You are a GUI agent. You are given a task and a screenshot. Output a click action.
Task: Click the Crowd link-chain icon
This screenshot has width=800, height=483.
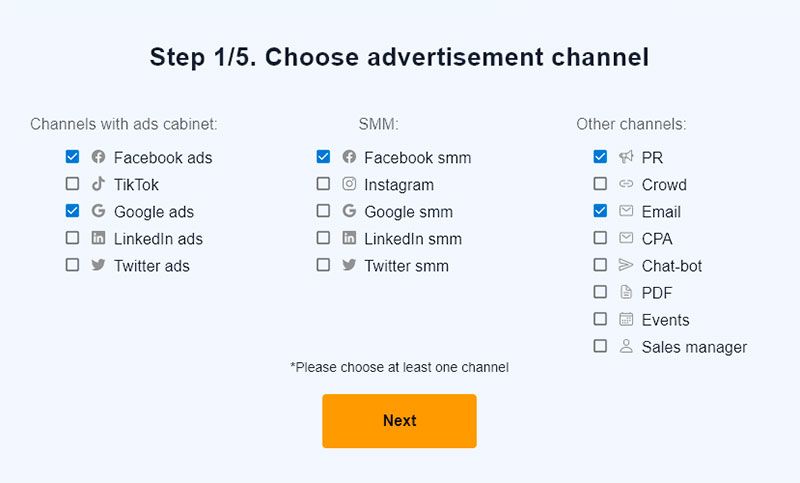pyautogui.click(x=626, y=184)
